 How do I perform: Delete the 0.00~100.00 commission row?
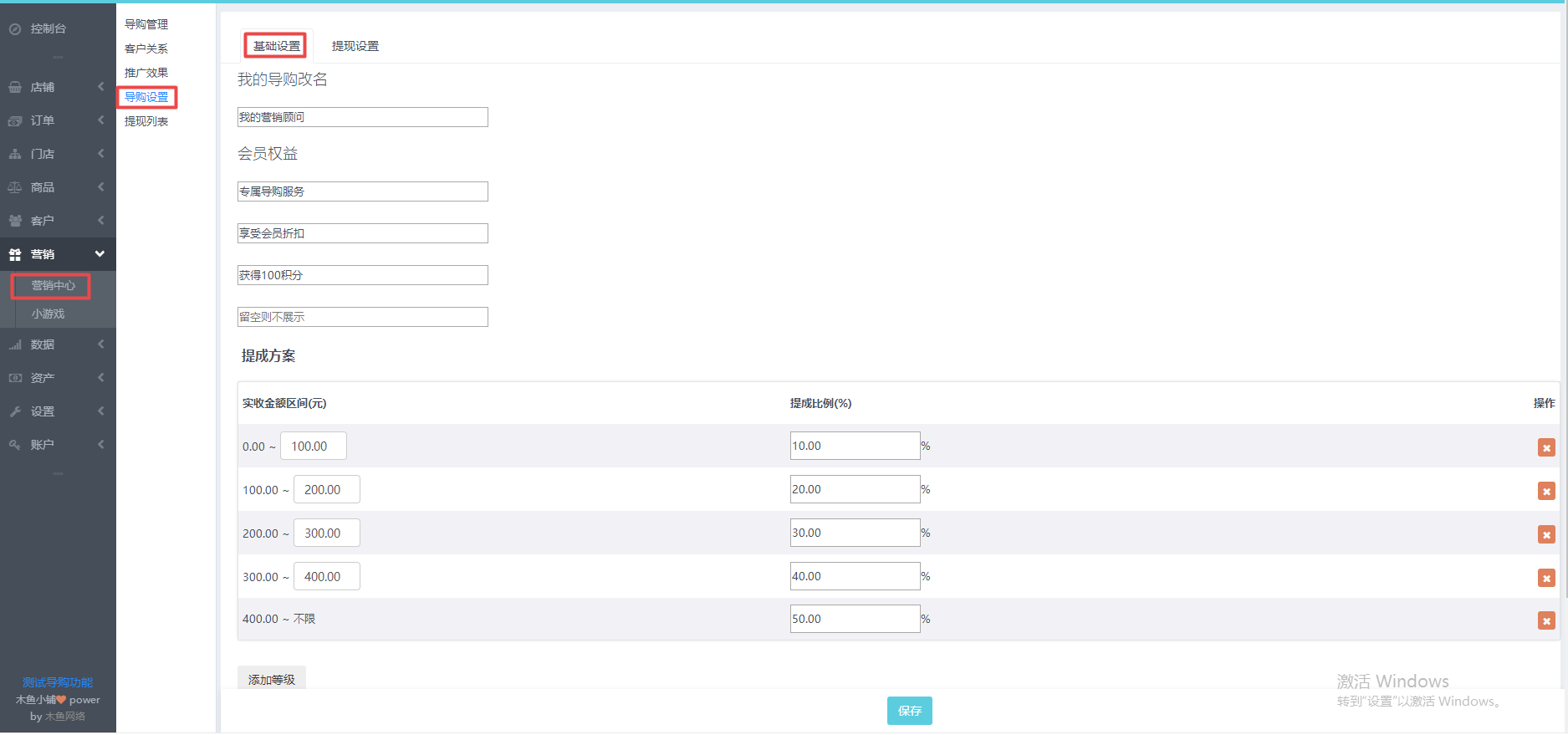click(x=1546, y=447)
